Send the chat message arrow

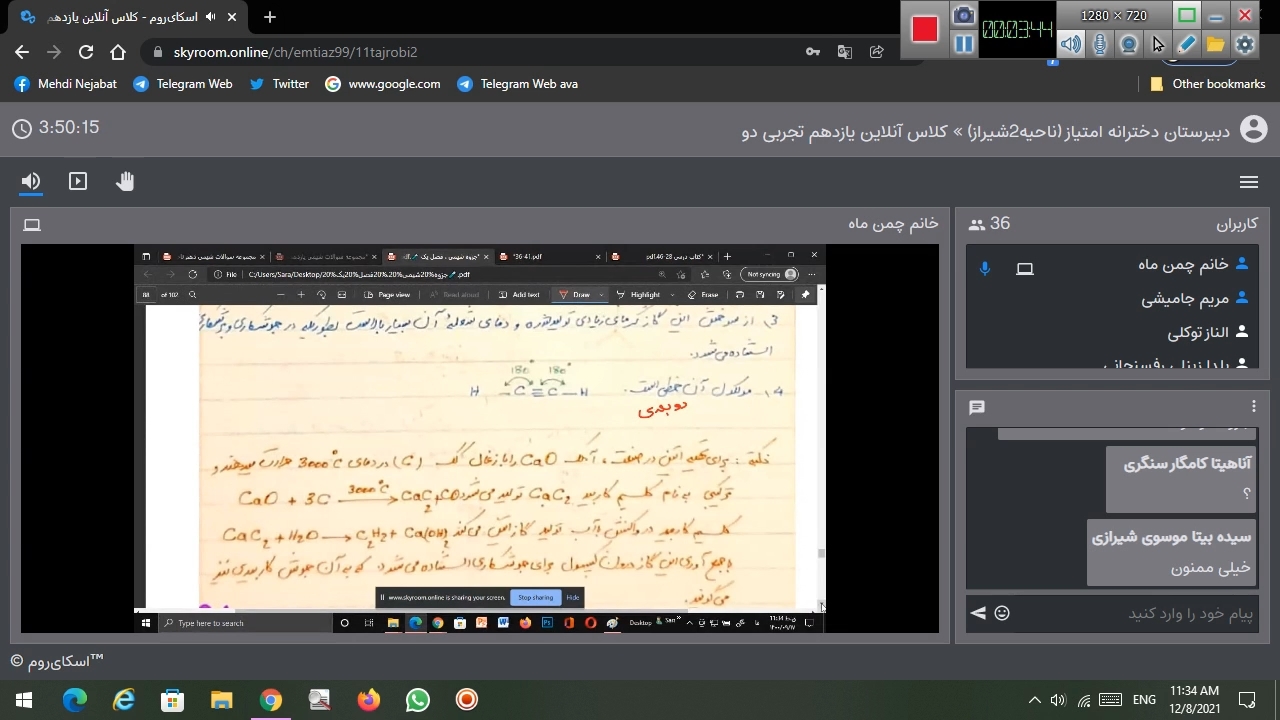point(978,613)
